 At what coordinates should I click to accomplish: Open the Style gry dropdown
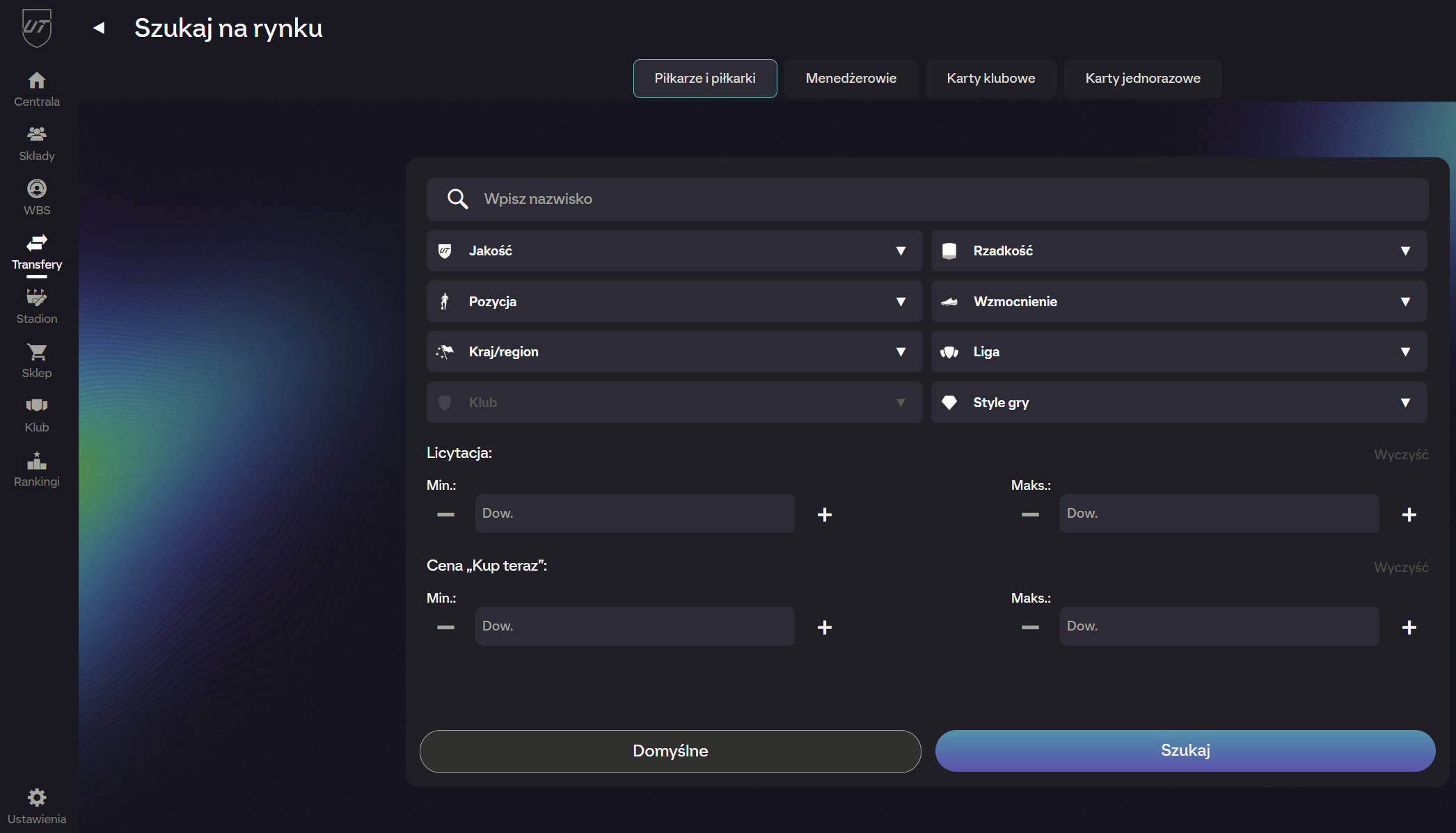pos(1179,402)
